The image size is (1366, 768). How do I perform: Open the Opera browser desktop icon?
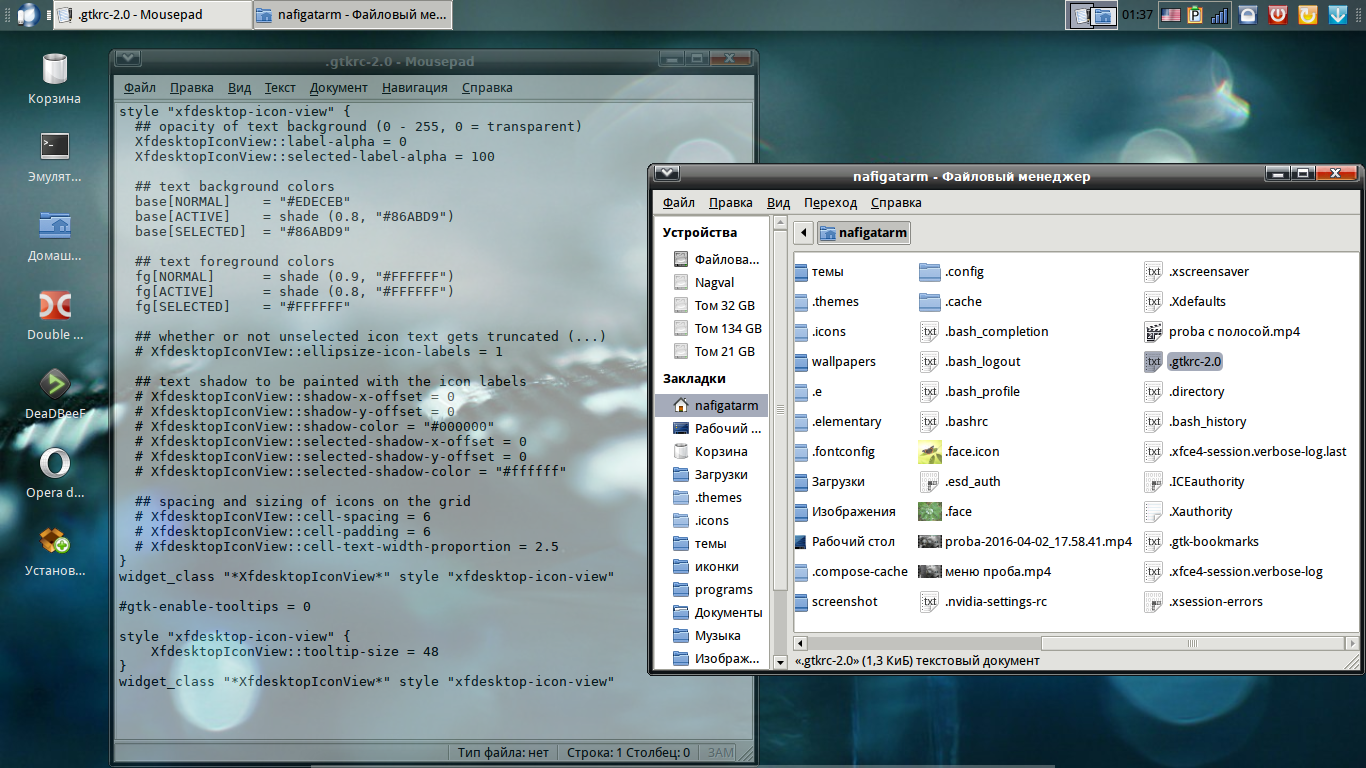coord(54,463)
